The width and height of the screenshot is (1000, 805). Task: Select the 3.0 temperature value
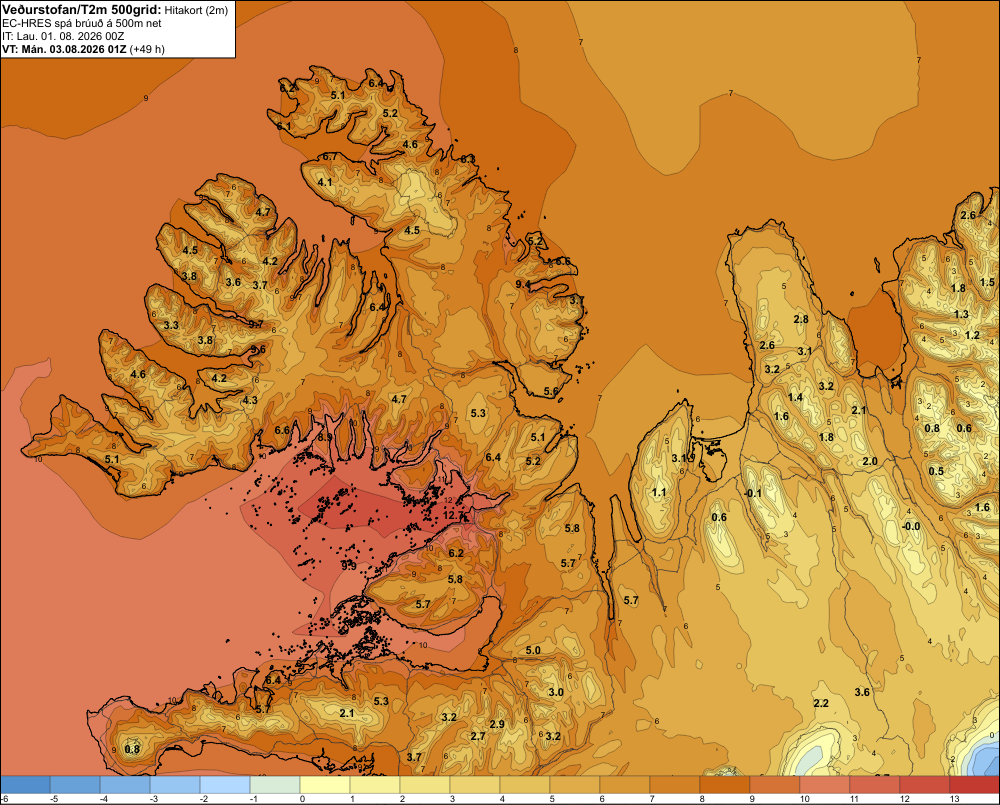point(555,692)
